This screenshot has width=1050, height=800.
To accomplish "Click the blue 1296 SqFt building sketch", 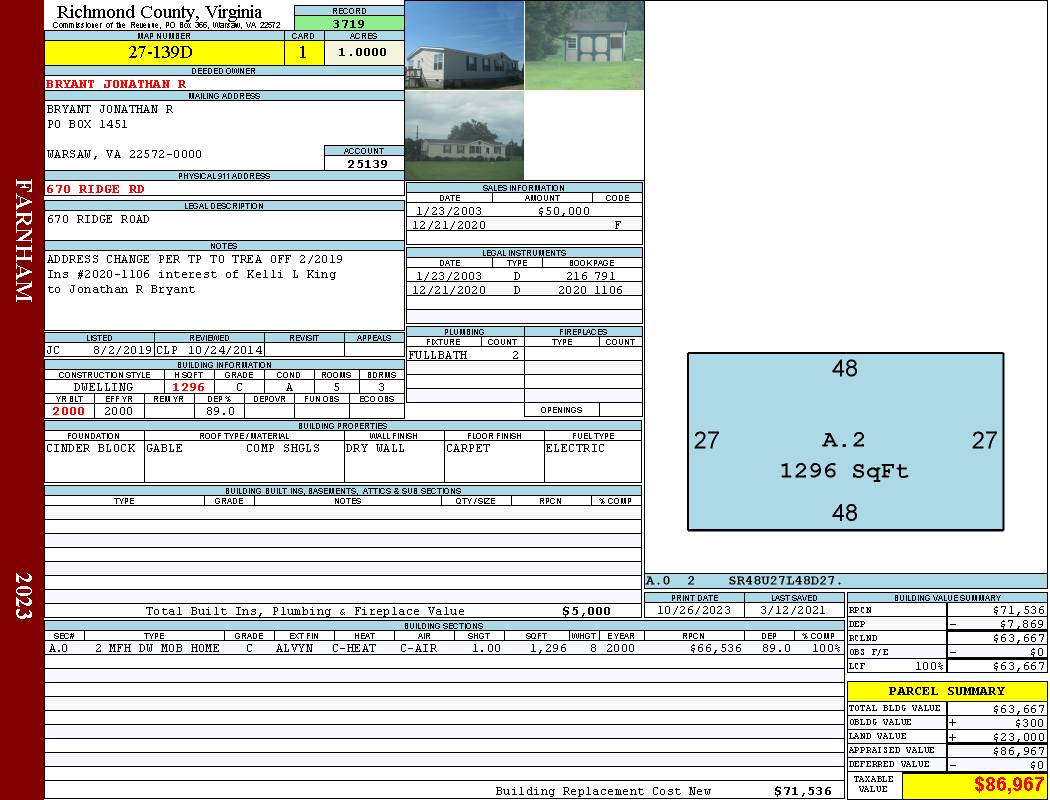I will (845, 441).
